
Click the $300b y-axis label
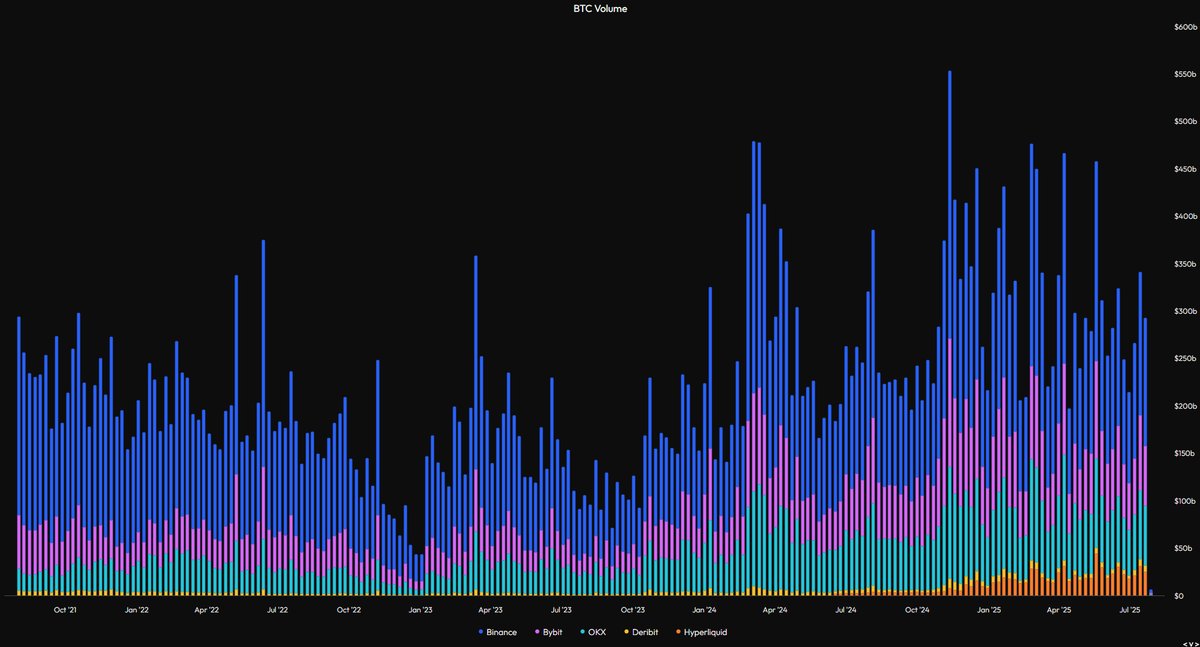pyautogui.click(x=1184, y=311)
